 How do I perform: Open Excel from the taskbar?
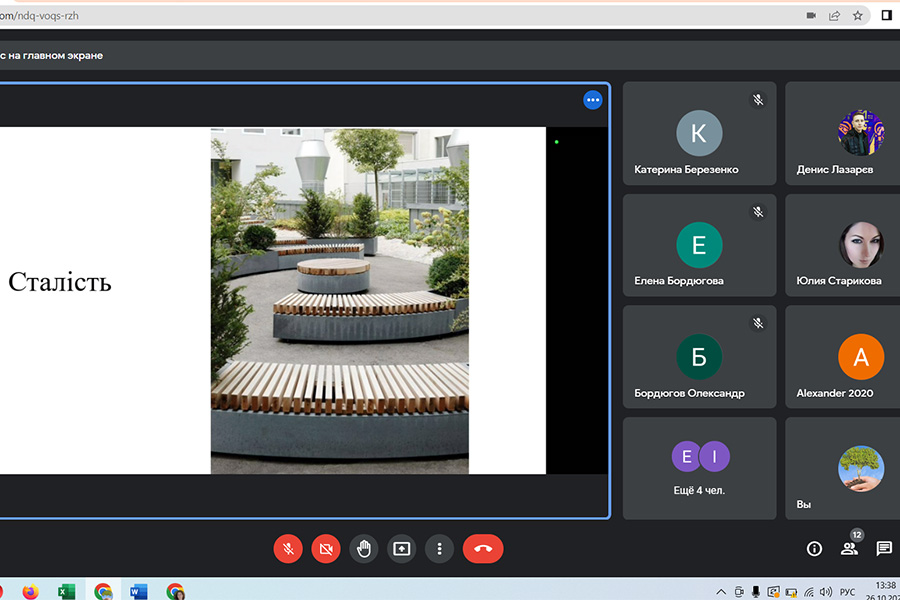point(67,591)
